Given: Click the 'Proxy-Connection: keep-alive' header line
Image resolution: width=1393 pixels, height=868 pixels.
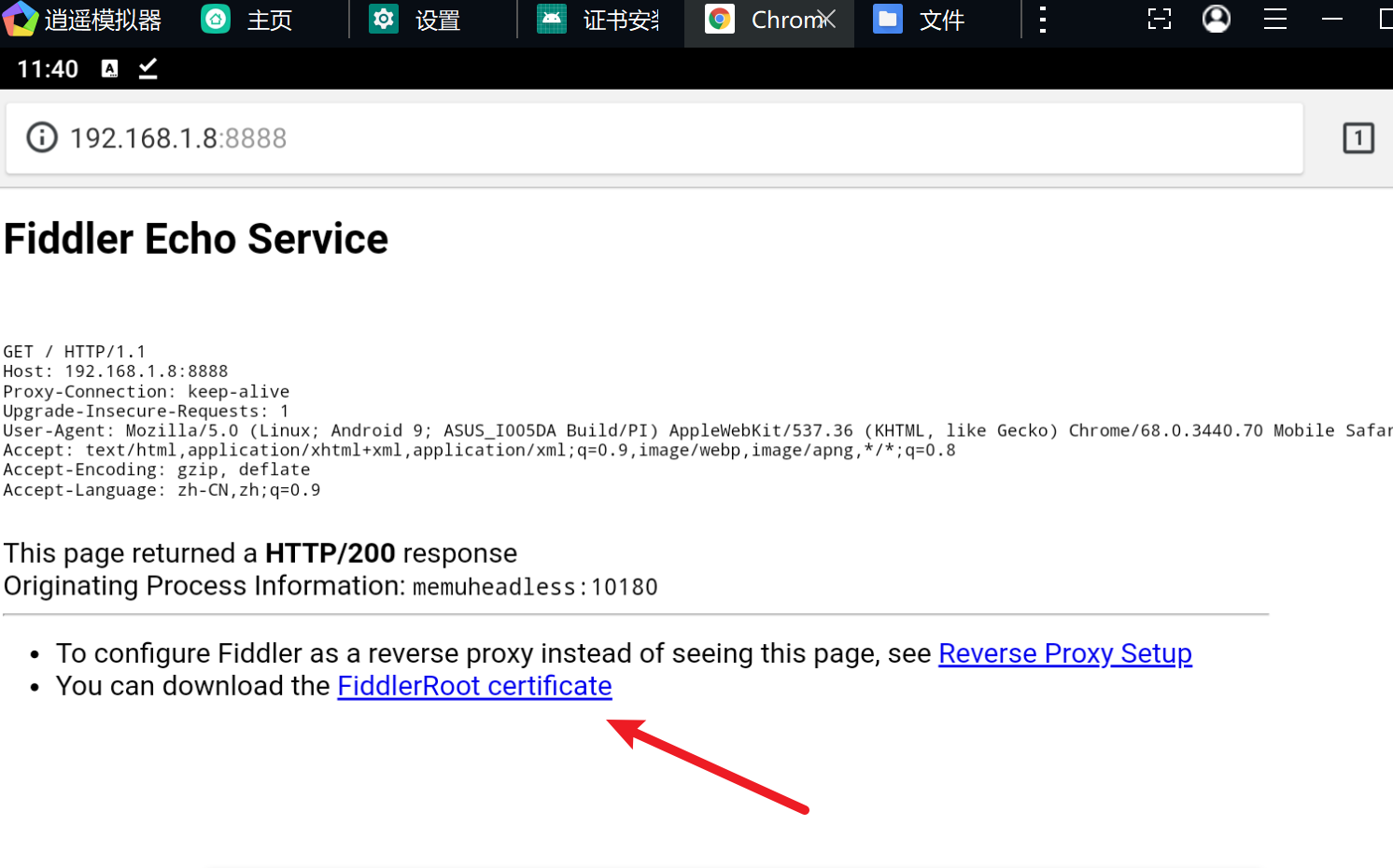Looking at the screenshot, I should [147, 392].
